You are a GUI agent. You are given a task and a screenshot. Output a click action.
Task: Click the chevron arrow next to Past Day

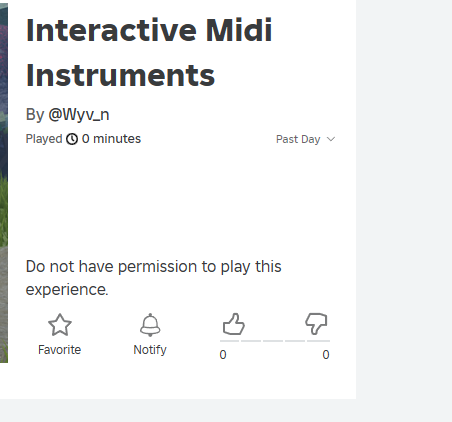[331, 139]
